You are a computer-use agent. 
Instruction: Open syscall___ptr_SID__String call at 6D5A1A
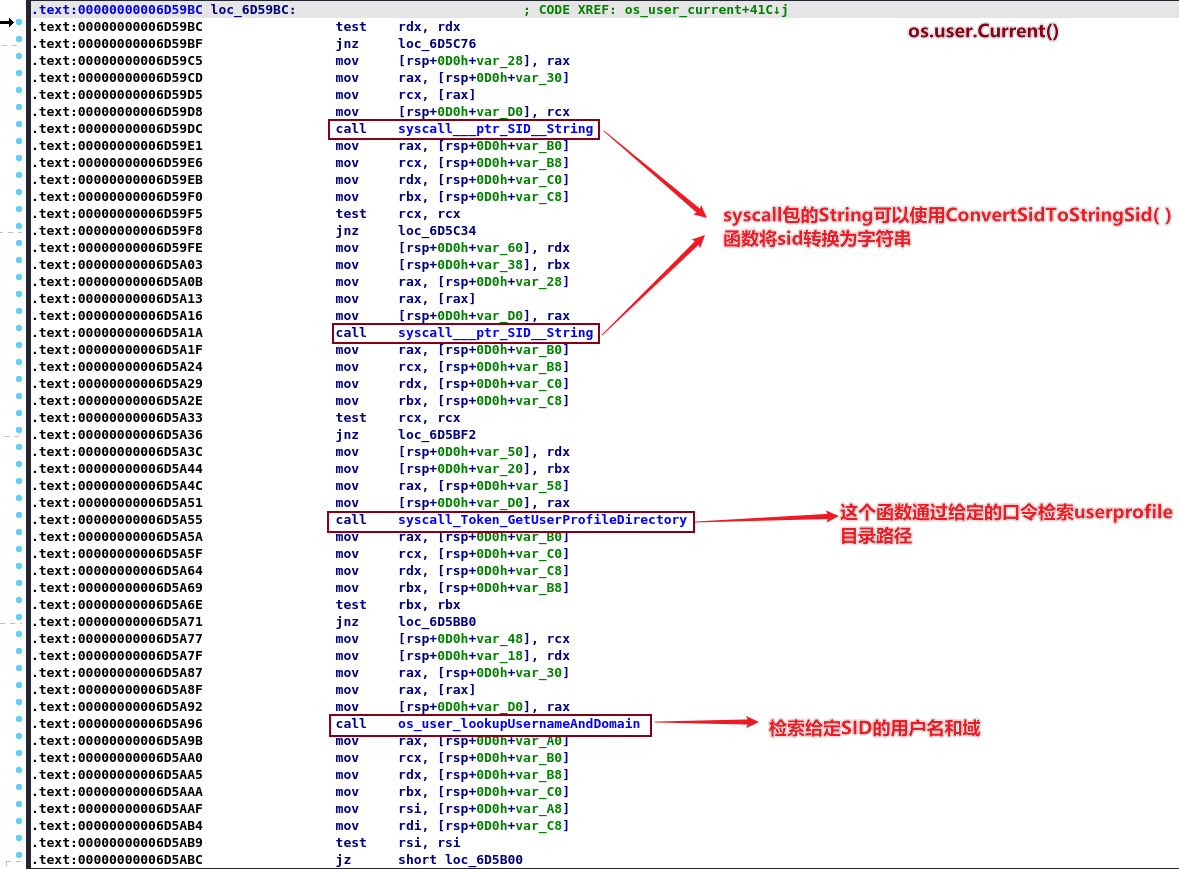(495, 333)
